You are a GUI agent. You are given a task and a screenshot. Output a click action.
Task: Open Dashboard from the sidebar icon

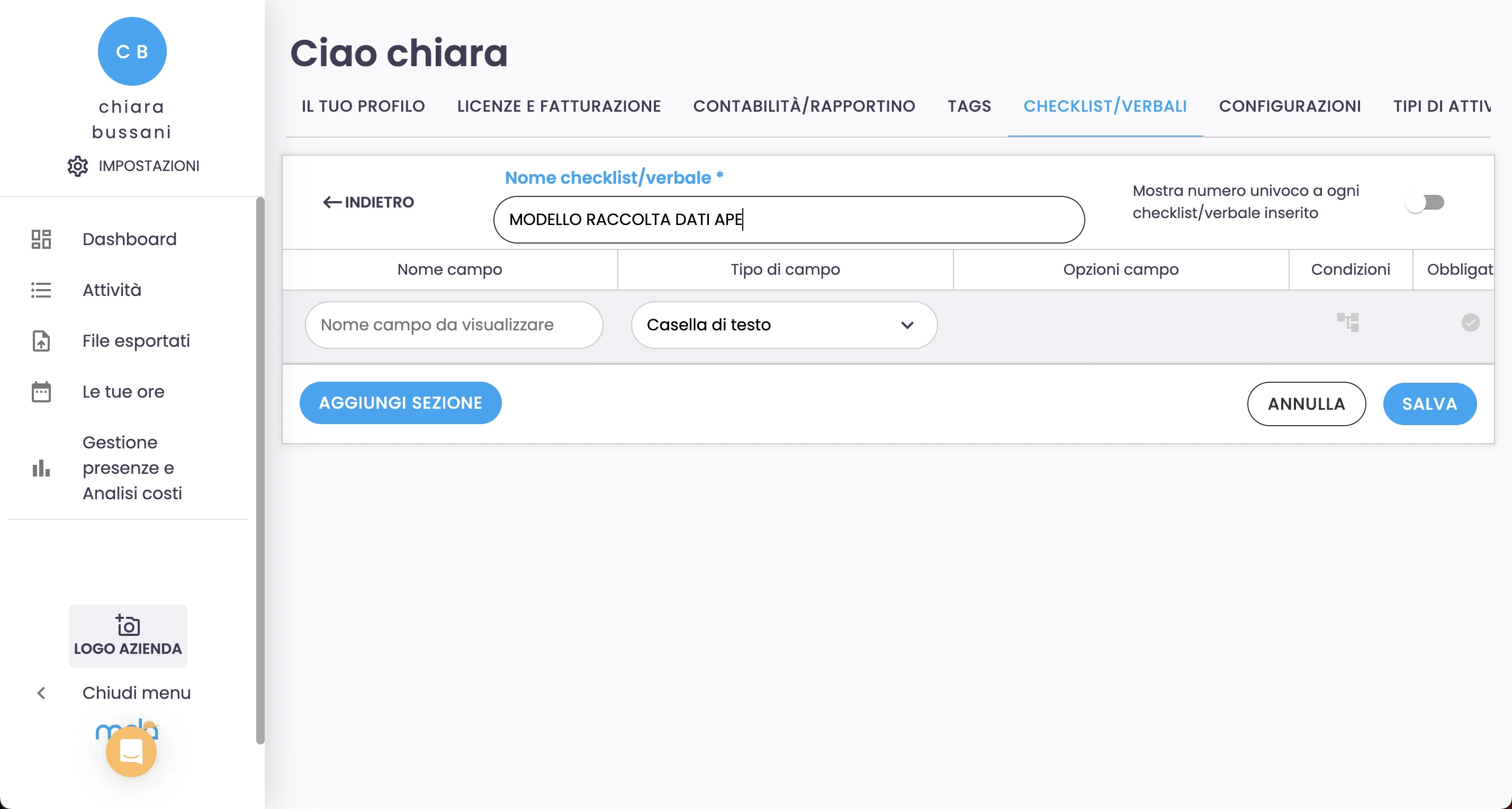41,239
